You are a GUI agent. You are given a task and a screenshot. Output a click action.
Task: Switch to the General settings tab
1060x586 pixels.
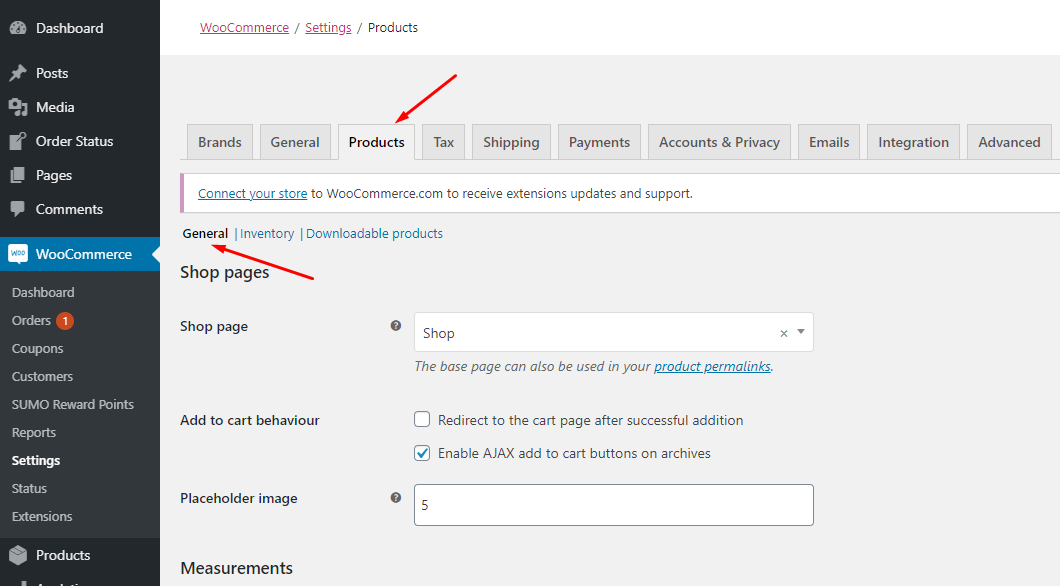(295, 142)
